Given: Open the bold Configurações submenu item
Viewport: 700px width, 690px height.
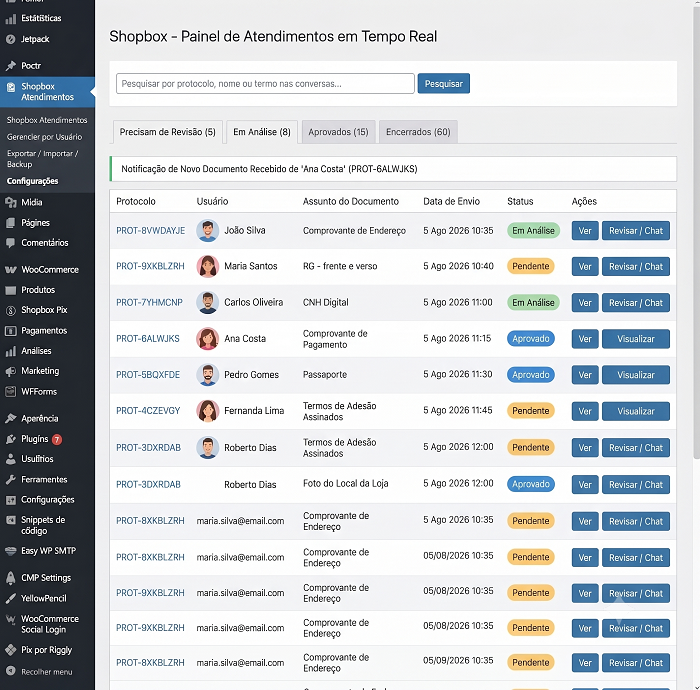Looking at the screenshot, I should (32, 181).
